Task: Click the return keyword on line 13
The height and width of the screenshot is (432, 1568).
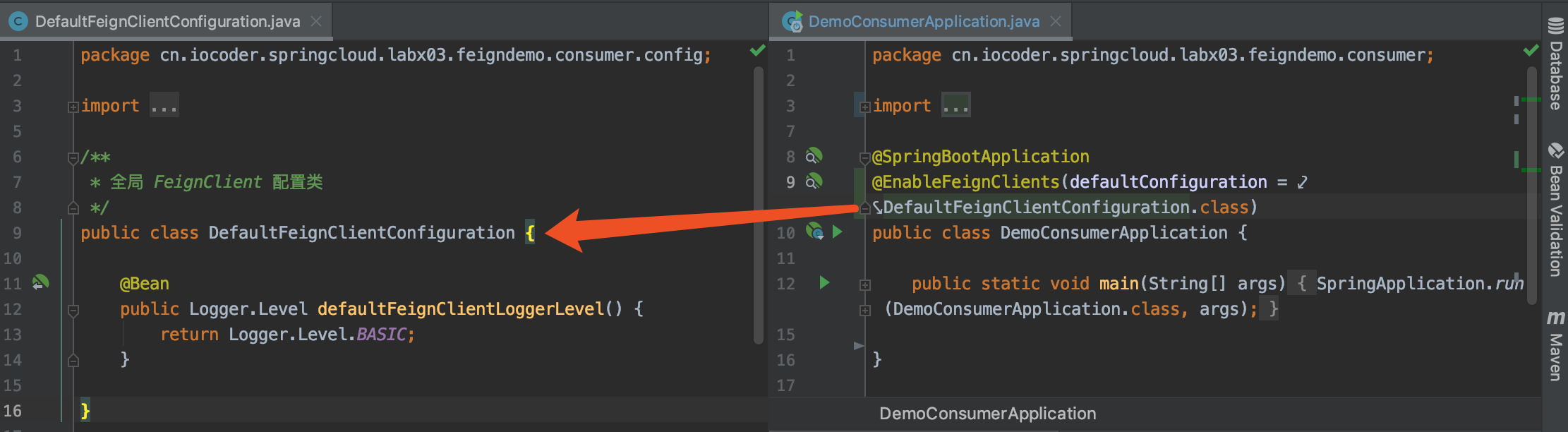Action: pyautogui.click(x=189, y=335)
